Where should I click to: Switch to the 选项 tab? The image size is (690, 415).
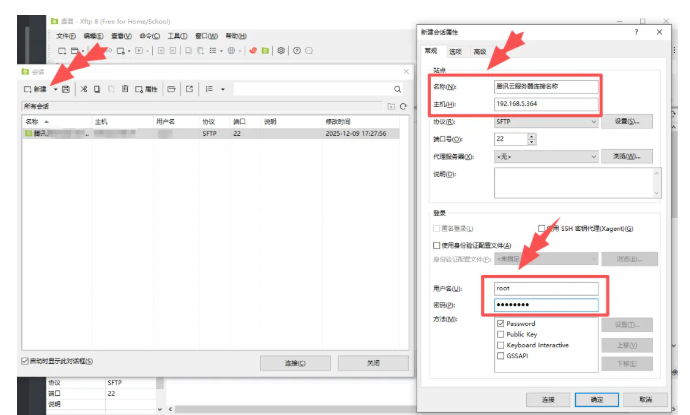[455, 51]
